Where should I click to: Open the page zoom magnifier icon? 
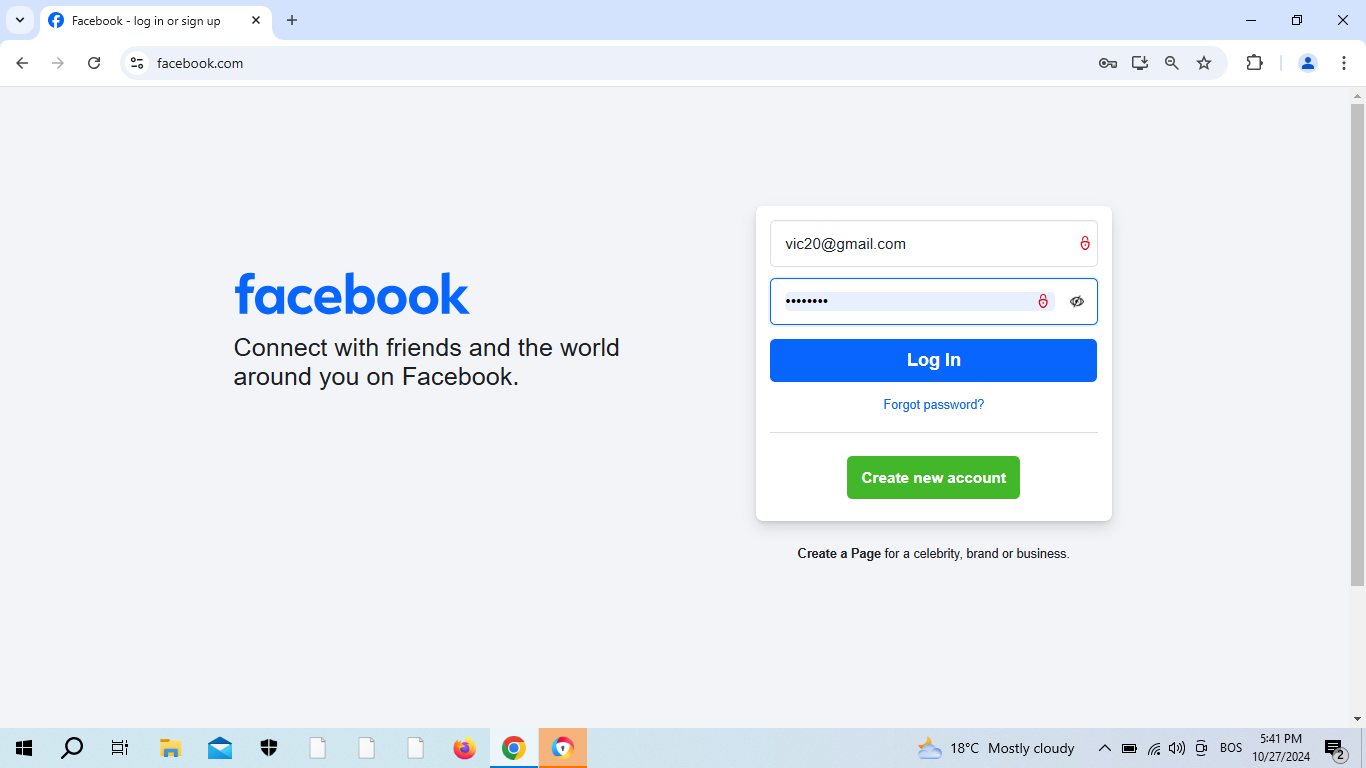[1172, 63]
